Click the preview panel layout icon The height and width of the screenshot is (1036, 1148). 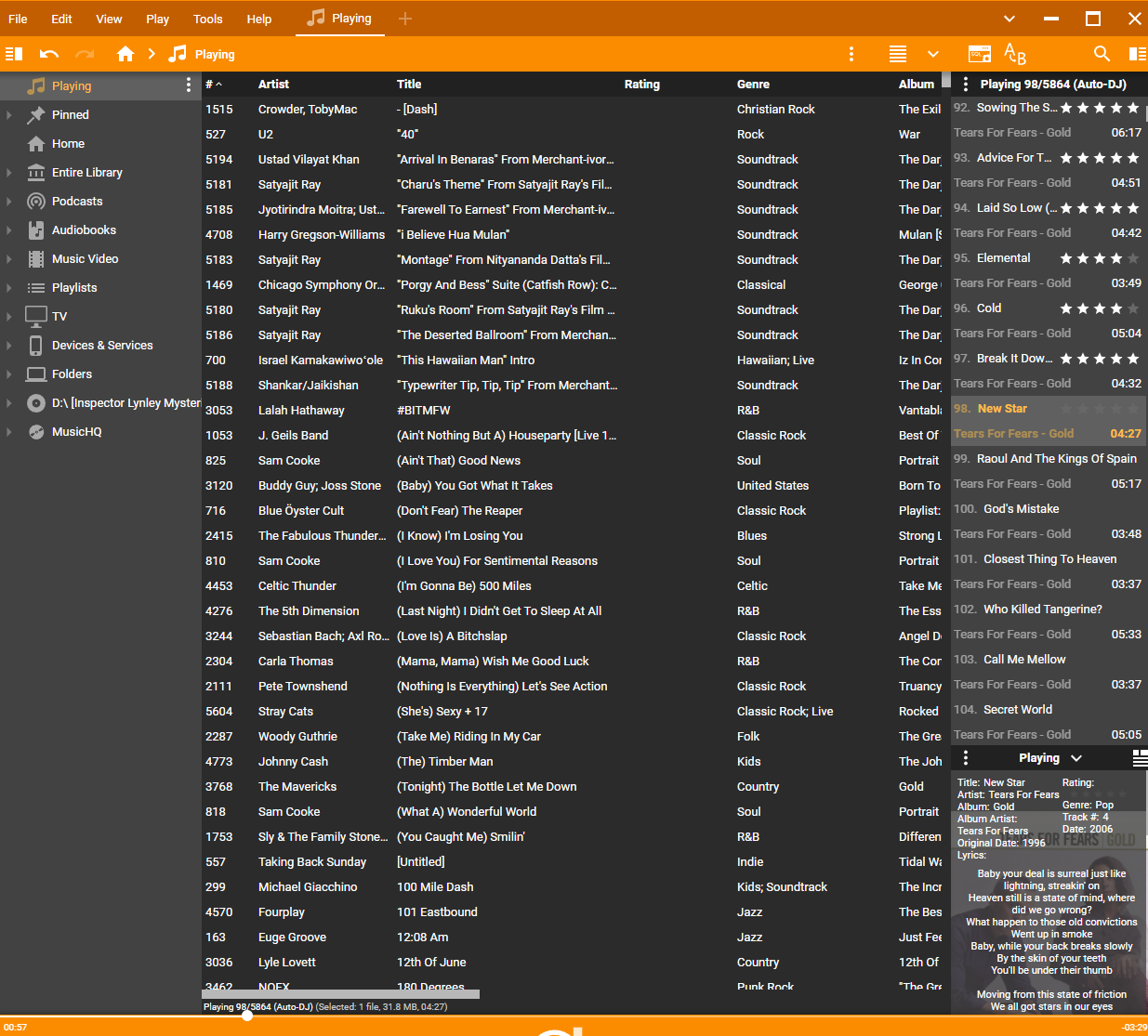(x=1140, y=758)
